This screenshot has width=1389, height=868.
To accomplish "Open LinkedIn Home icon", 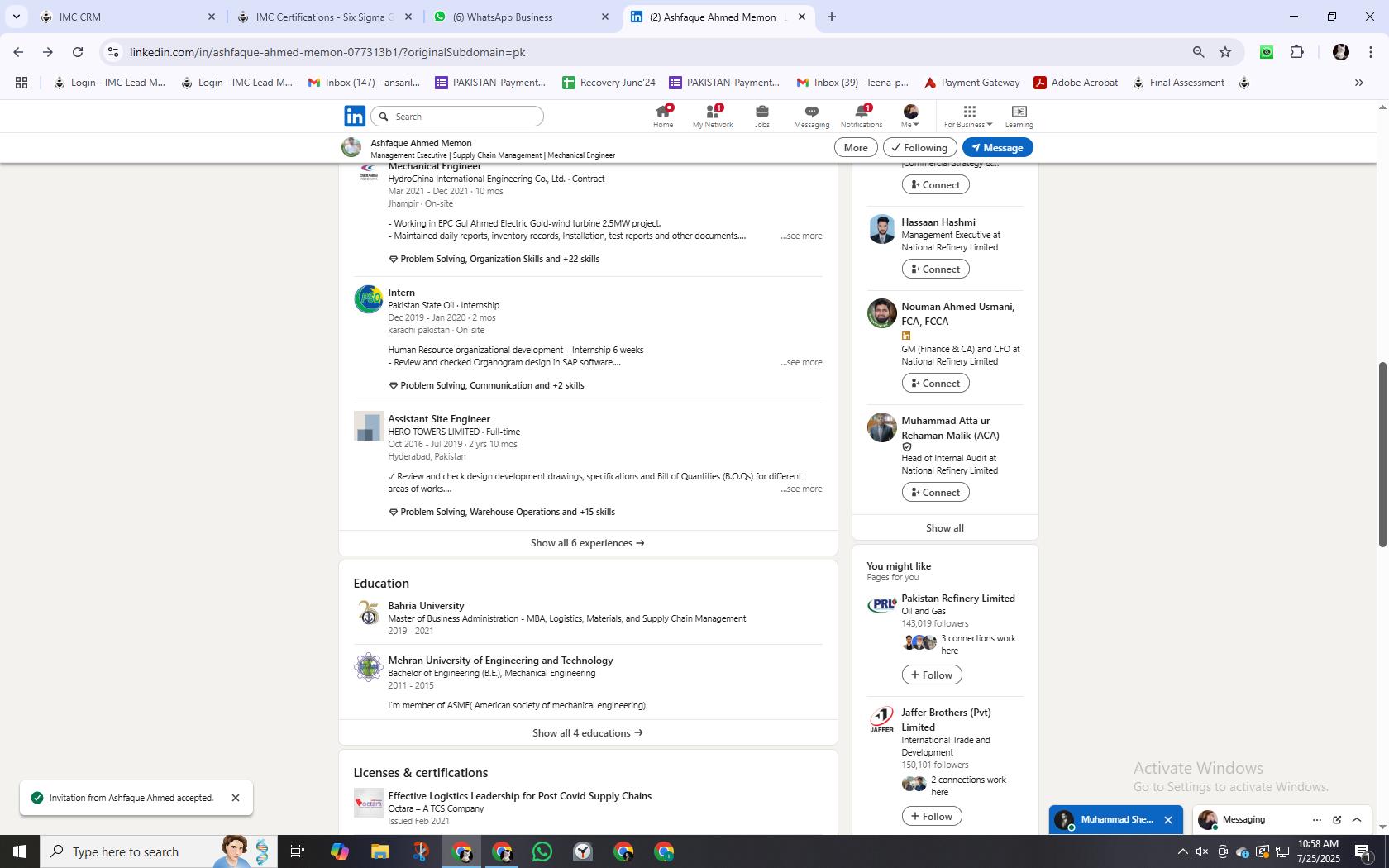I will coord(663,117).
